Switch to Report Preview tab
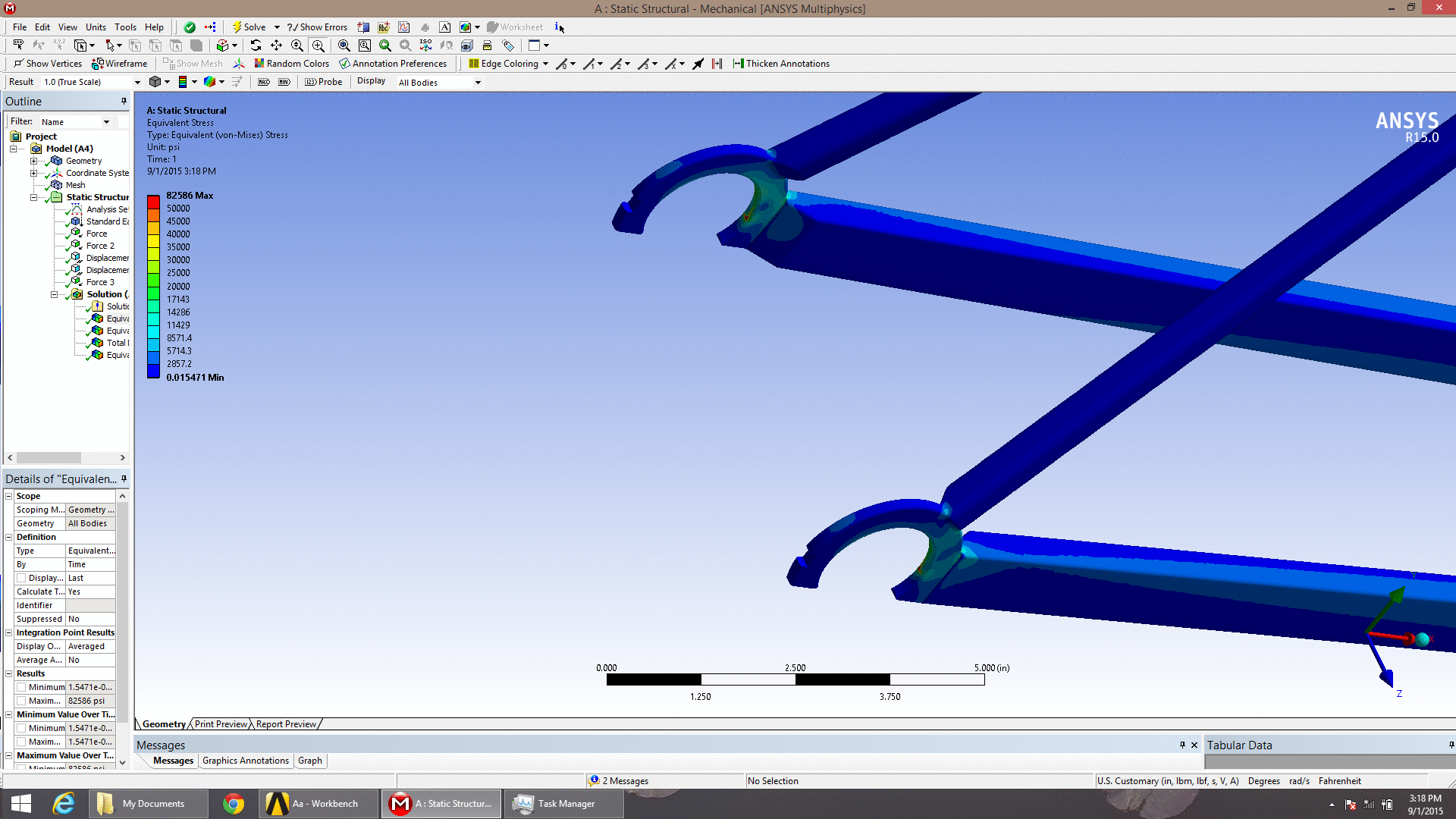The image size is (1456, 819). pos(286,724)
